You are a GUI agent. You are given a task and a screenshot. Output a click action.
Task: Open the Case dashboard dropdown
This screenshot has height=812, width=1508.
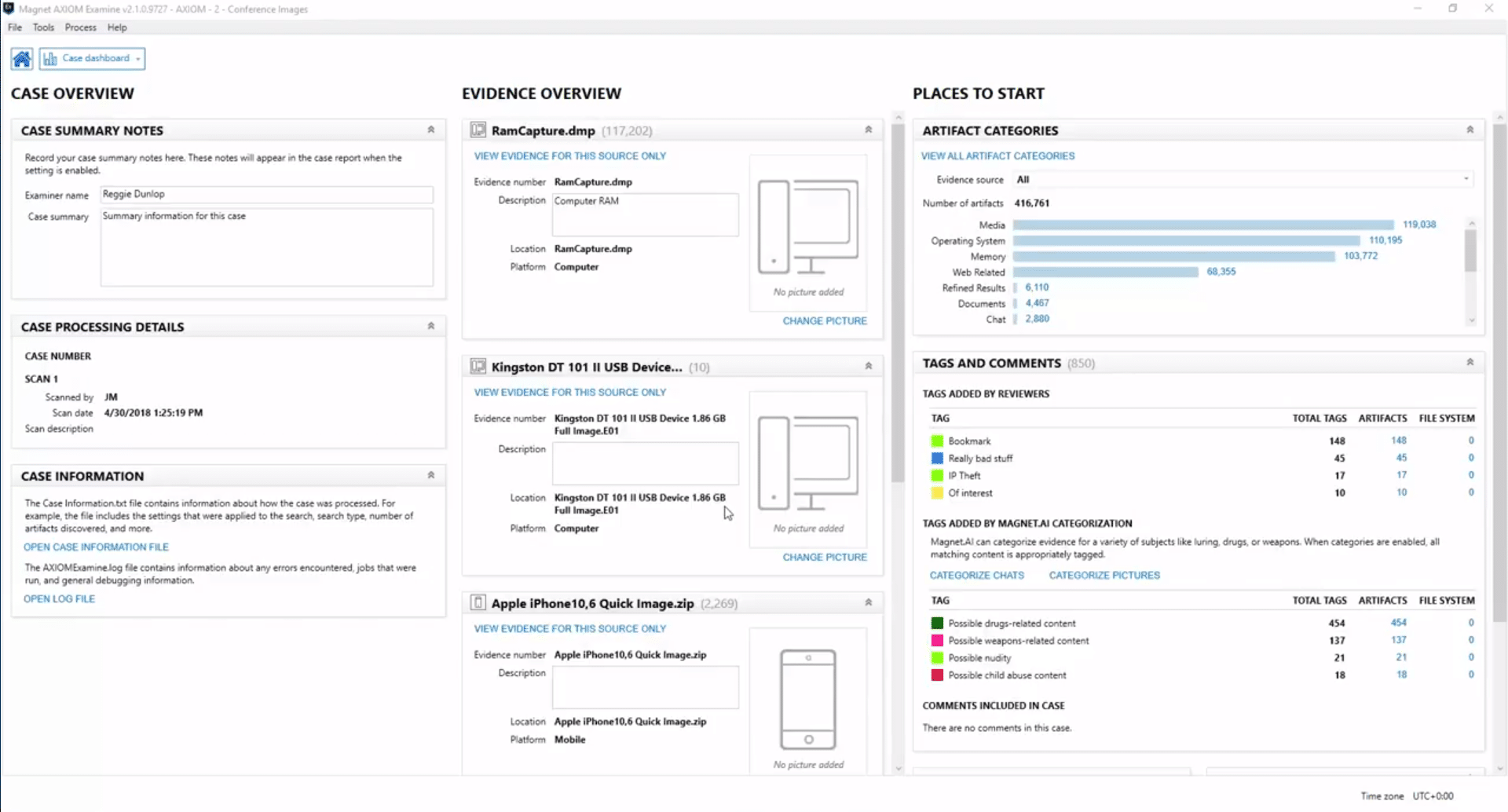pos(92,58)
